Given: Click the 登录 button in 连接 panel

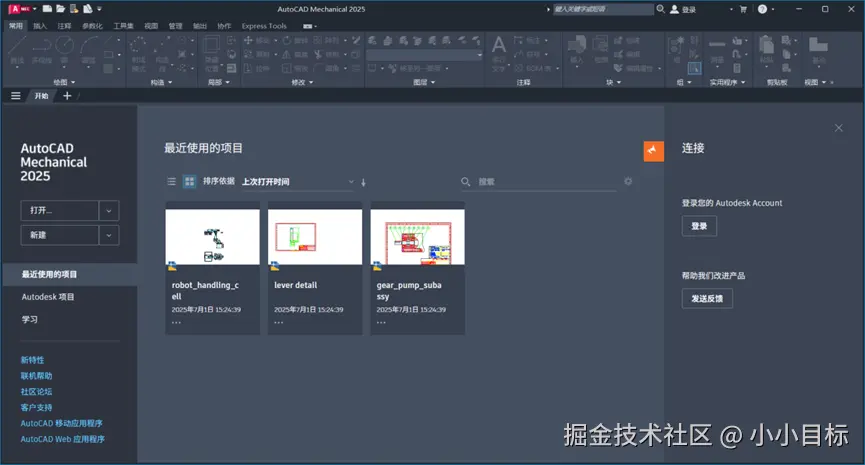Looking at the screenshot, I should click(699, 226).
